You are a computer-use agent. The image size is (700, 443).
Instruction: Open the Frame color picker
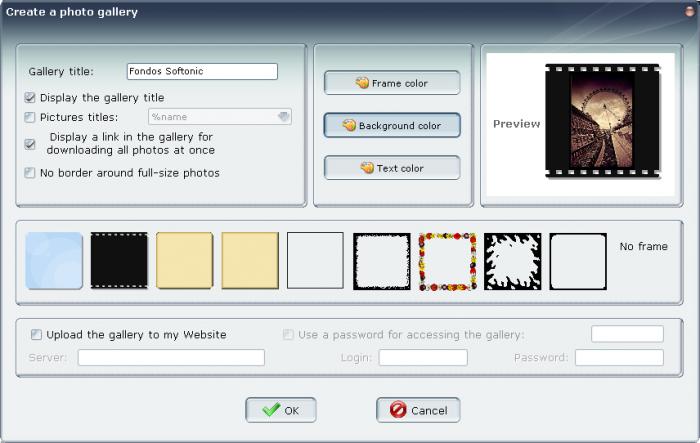point(392,83)
